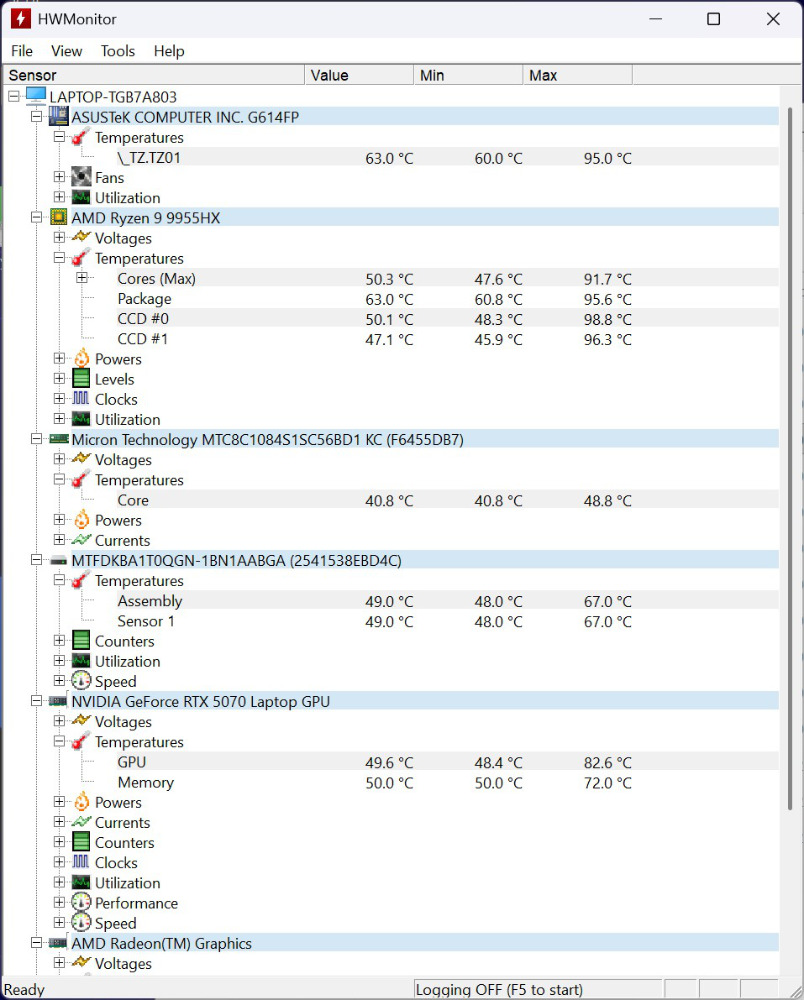Expand Utilization under AMD Ryzen 9 9955HX

pos(59,419)
